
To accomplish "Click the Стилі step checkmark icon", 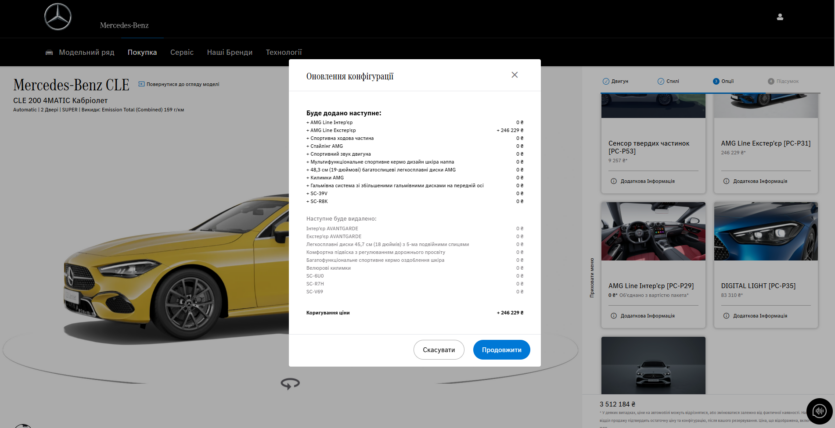I will (x=661, y=81).
